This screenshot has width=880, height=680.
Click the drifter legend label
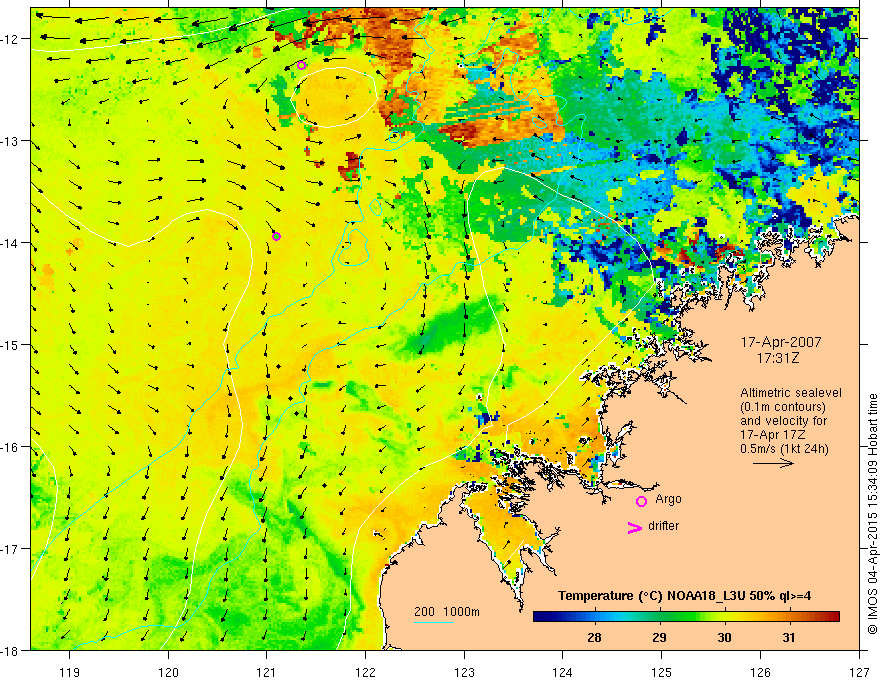pos(663,526)
